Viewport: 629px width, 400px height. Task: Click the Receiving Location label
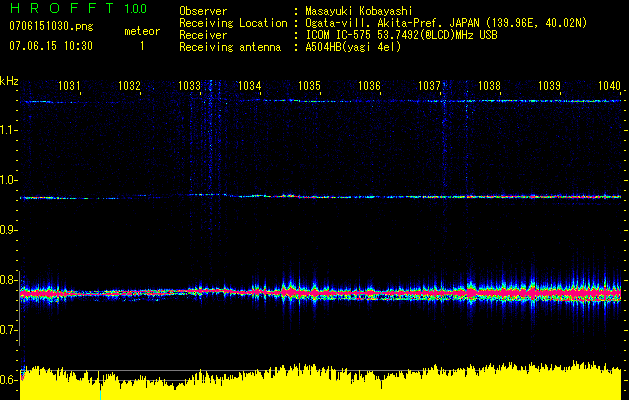click(233, 23)
